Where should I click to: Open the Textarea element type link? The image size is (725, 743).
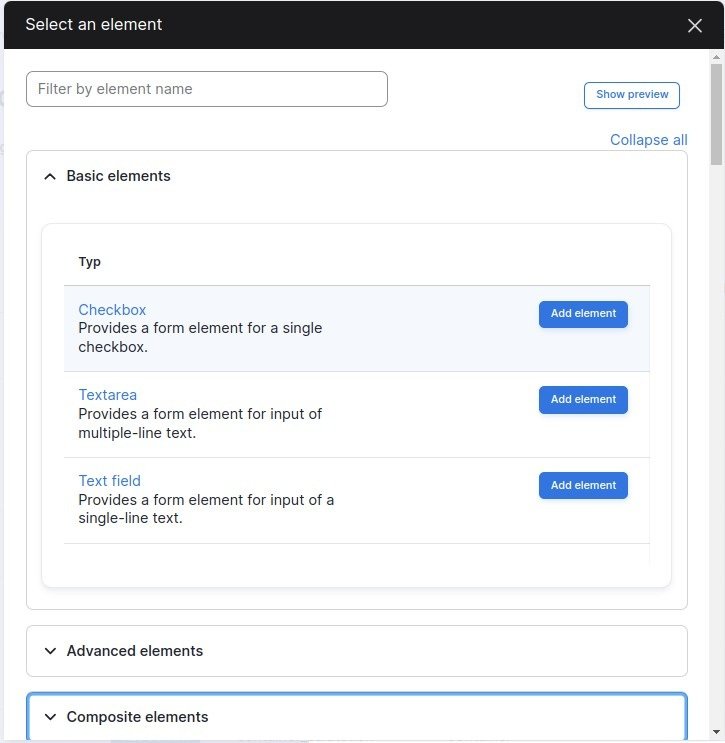[x=108, y=395]
